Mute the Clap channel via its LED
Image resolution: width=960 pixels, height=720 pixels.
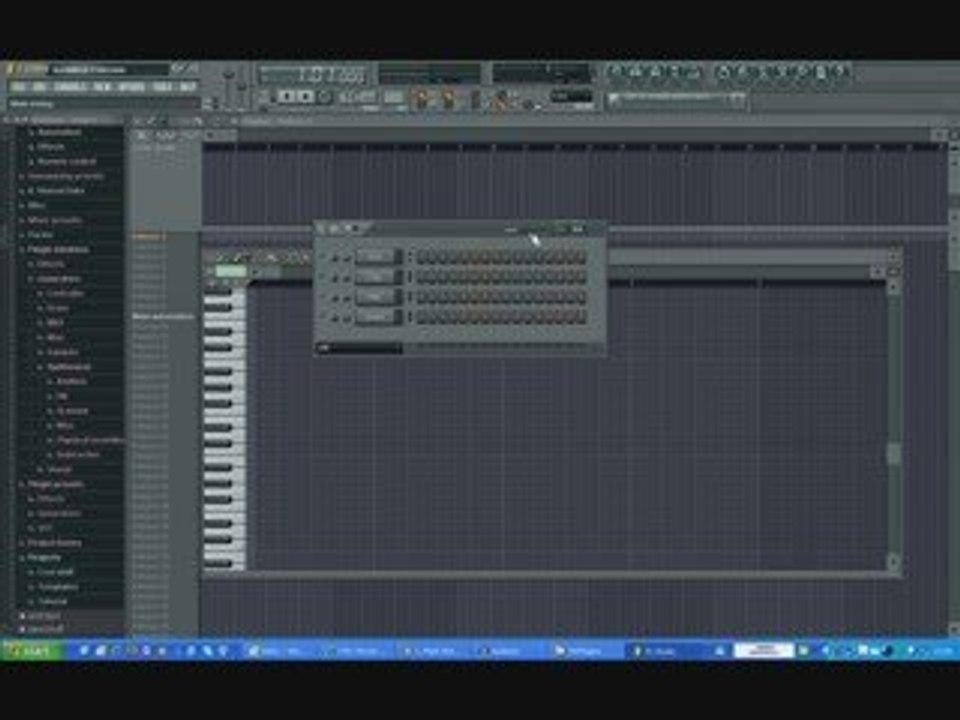tap(323, 278)
